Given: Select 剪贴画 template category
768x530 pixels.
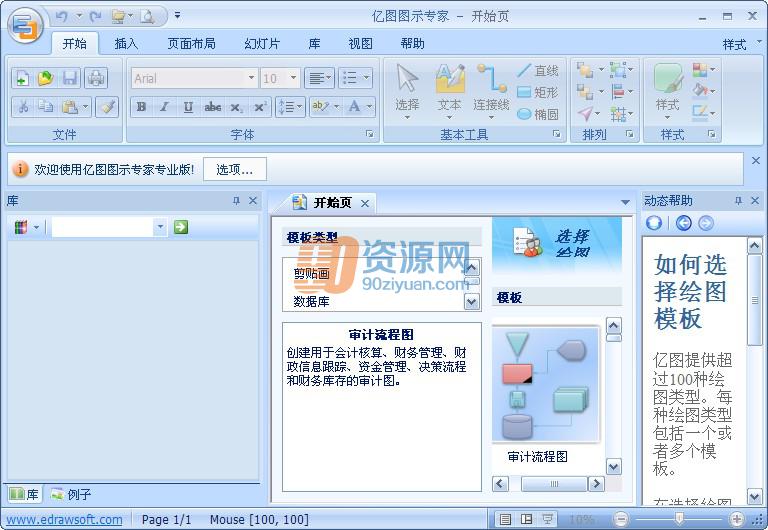Looking at the screenshot, I should coord(312,274).
